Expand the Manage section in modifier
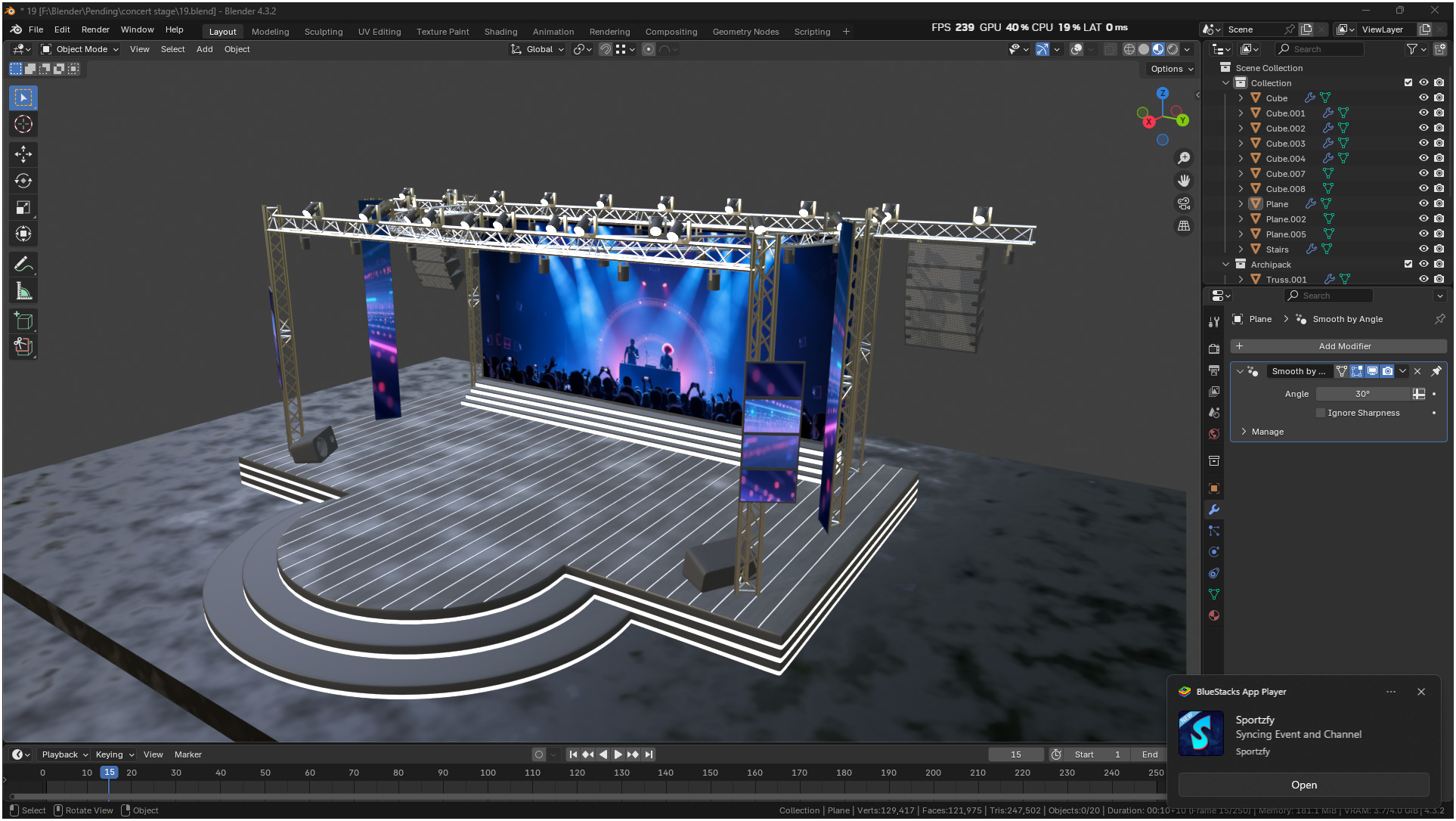This screenshot has height=821, width=1456. click(x=1244, y=432)
